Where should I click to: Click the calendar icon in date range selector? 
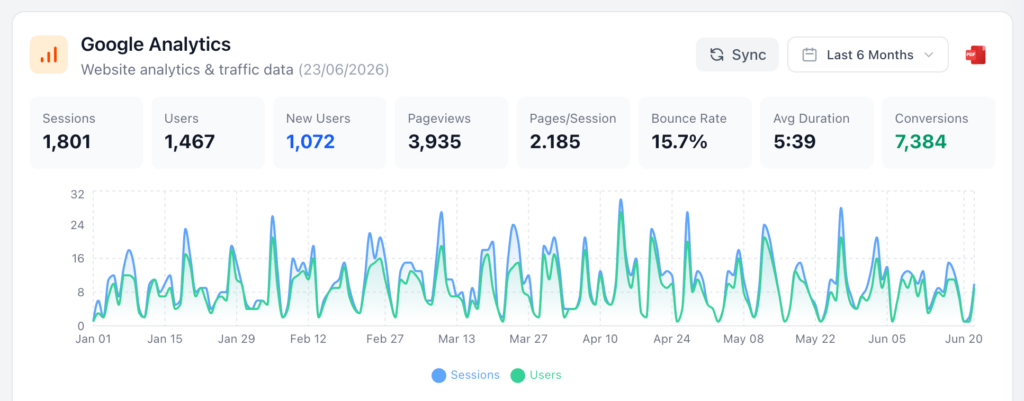point(810,55)
